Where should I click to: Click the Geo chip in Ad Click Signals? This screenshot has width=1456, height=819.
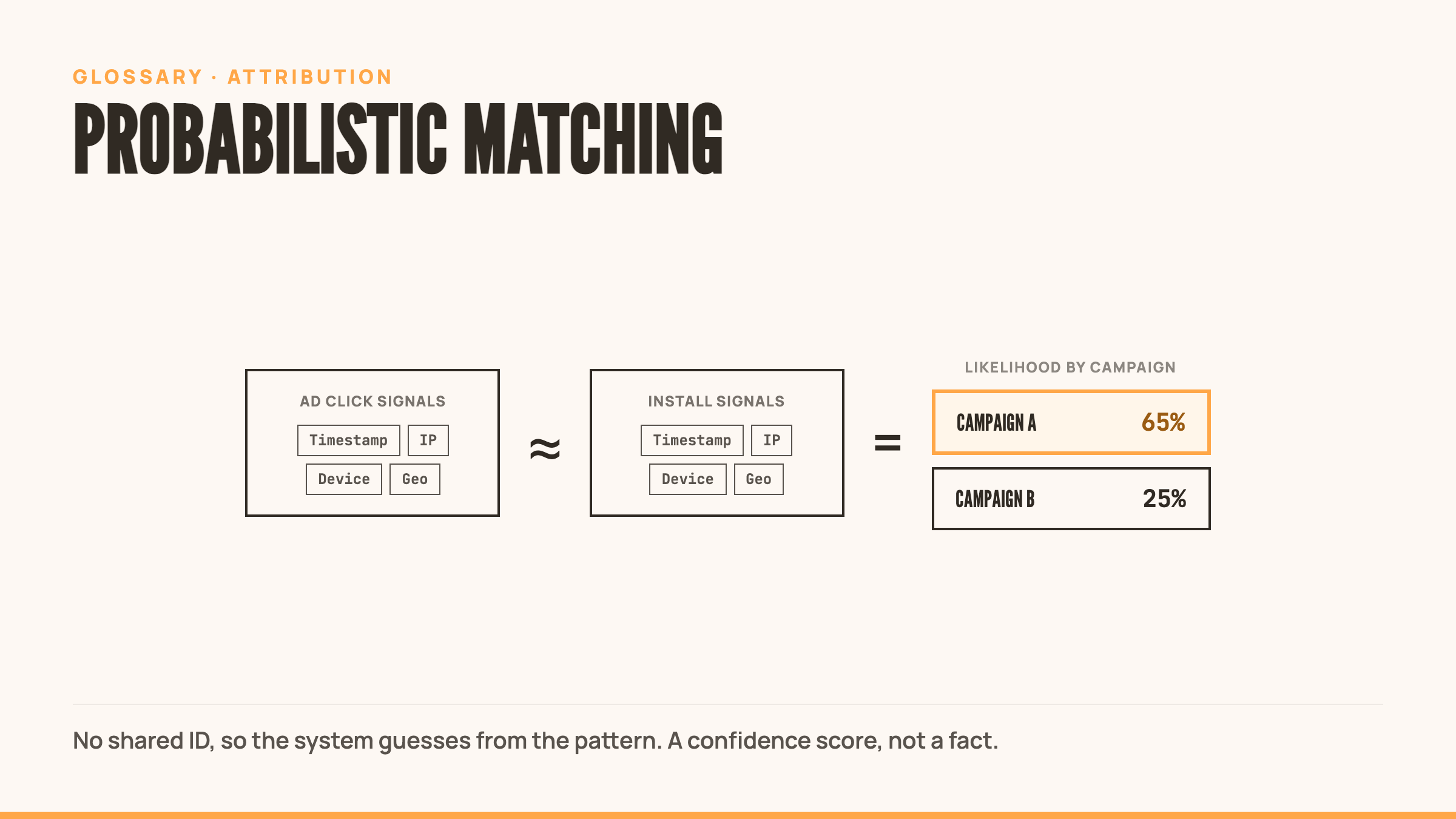pos(415,479)
